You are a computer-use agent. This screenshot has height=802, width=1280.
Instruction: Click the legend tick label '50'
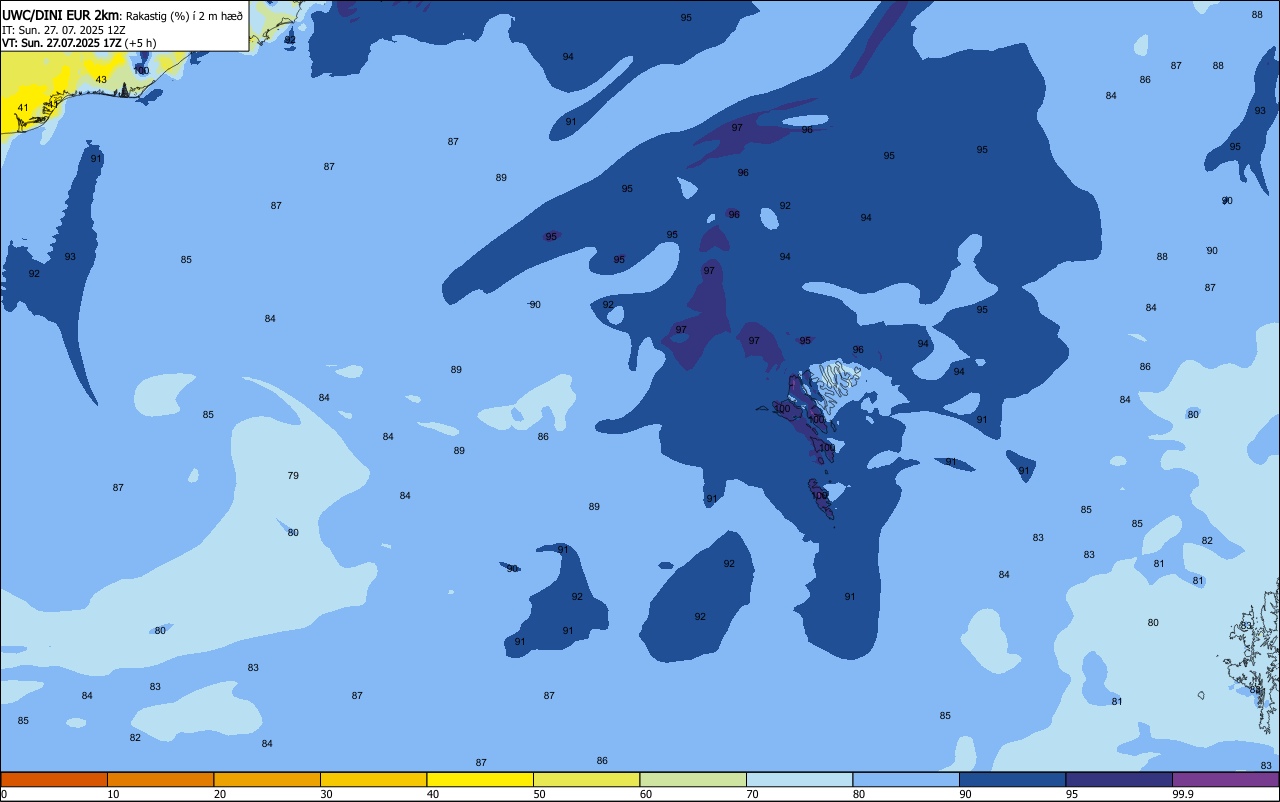point(540,794)
